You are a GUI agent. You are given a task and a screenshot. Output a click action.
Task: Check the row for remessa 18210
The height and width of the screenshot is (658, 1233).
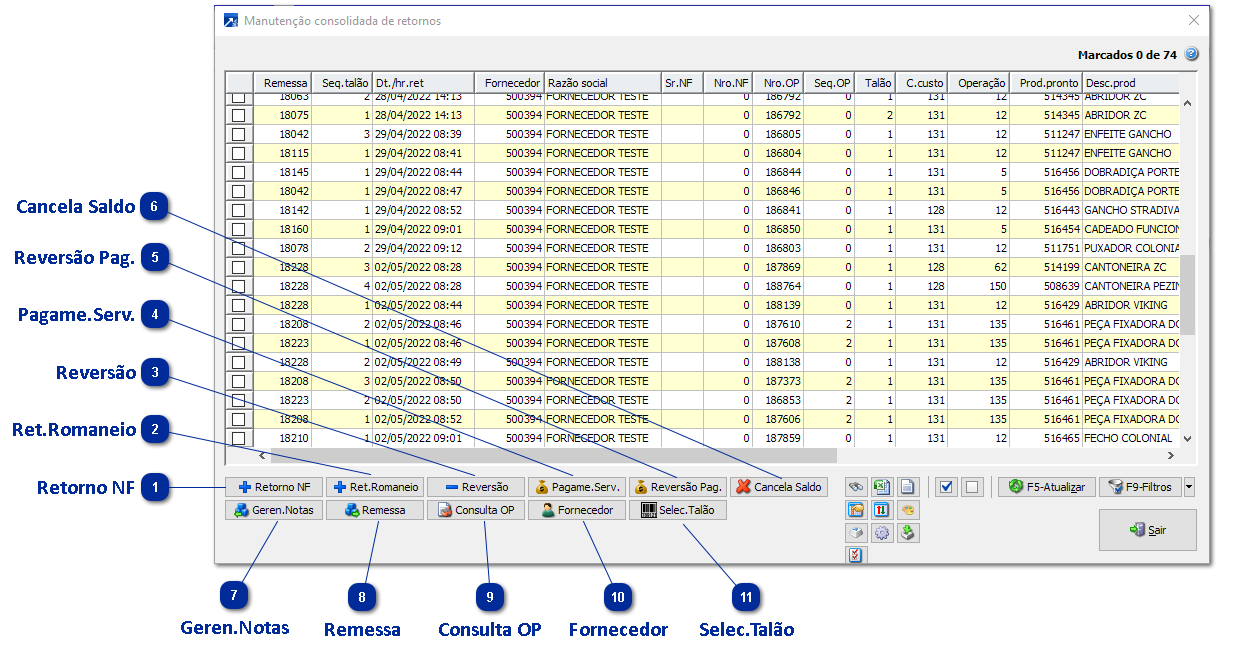point(238,438)
